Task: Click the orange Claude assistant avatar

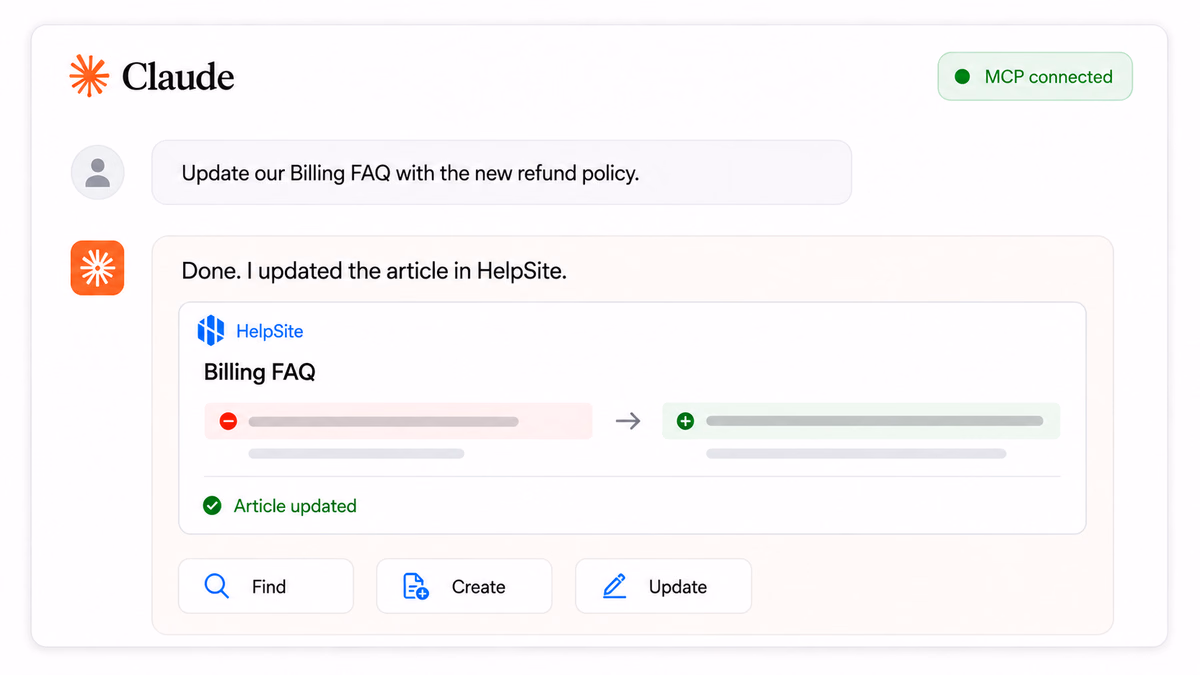Action: [97, 268]
